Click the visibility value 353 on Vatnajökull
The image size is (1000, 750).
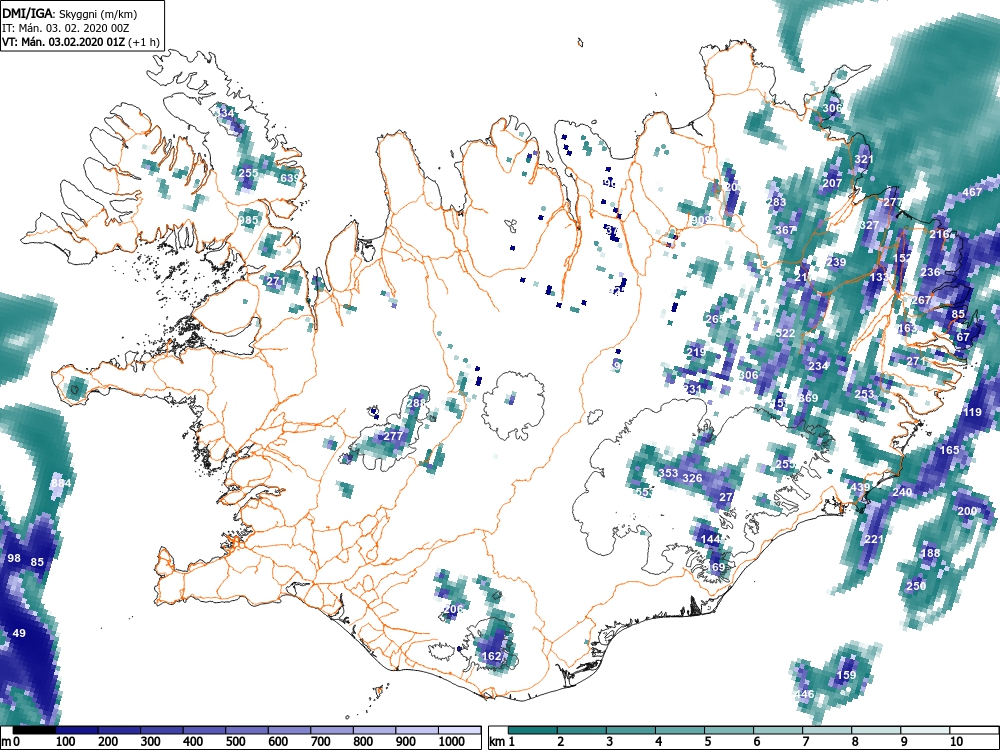click(x=668, y=473)
